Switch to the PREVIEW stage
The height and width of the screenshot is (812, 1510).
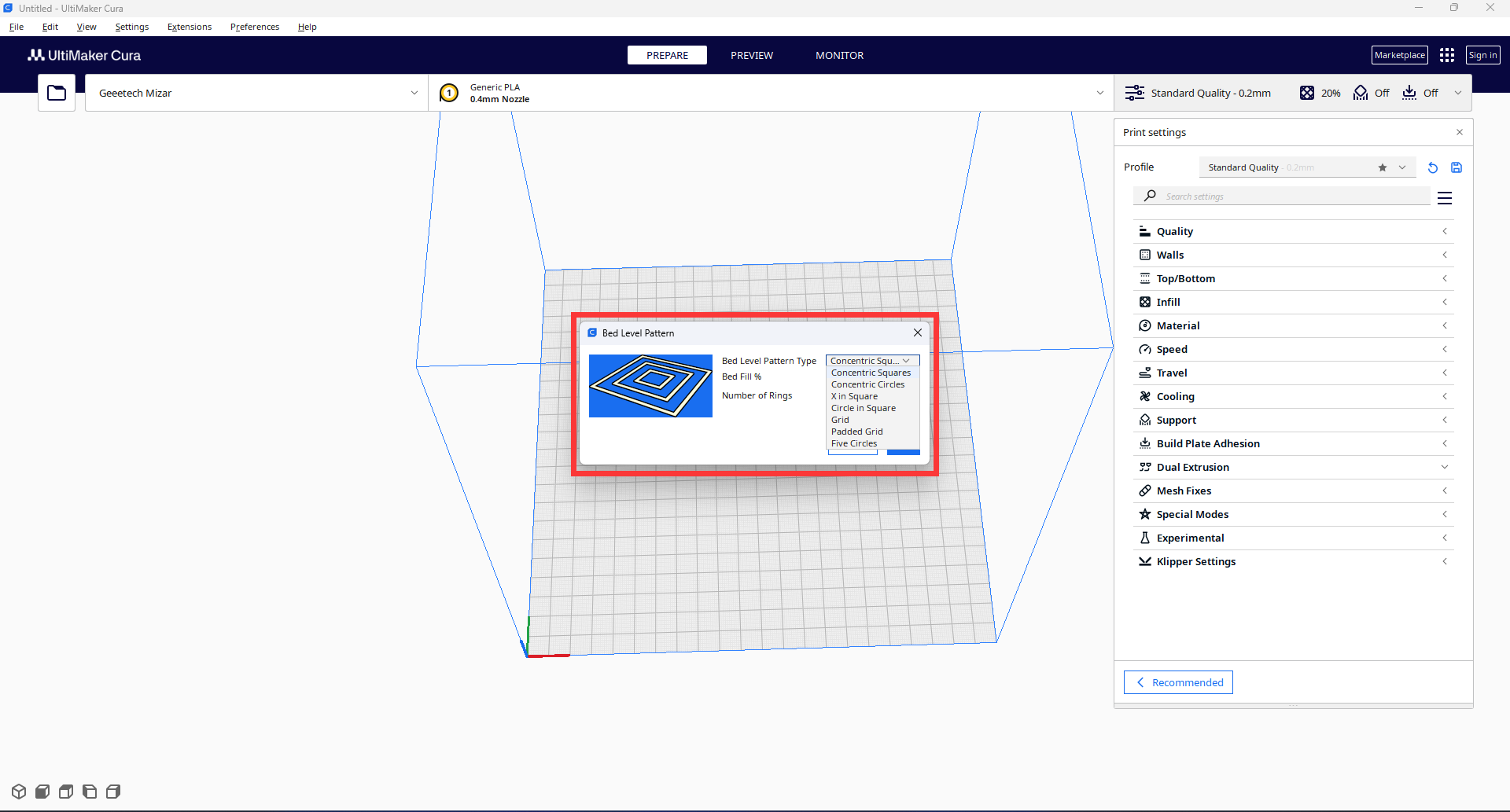coord(752,55)
